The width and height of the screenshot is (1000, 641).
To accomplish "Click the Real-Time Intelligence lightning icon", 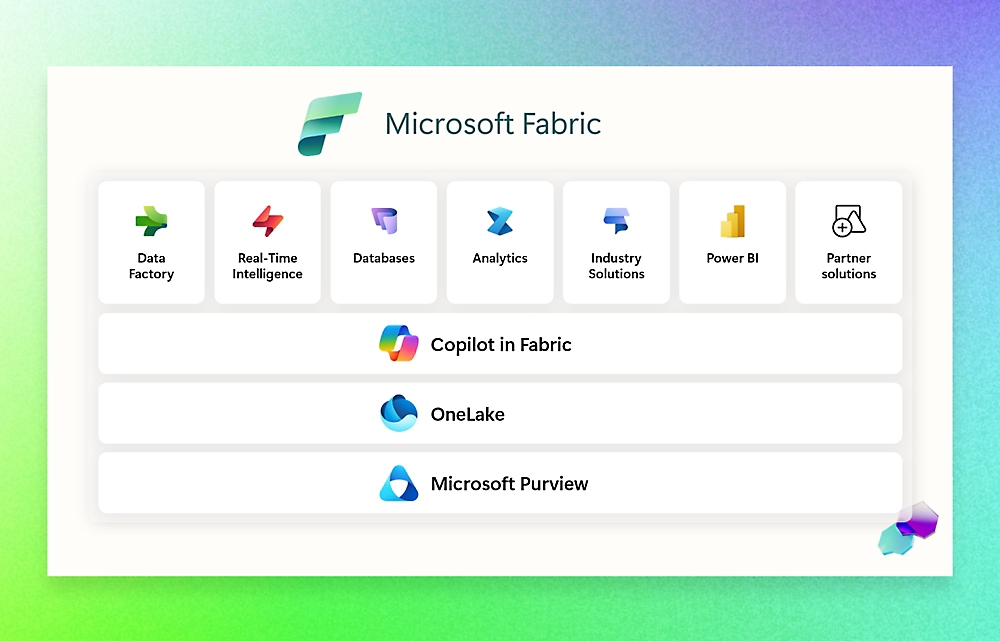I will tap(267, 220).
